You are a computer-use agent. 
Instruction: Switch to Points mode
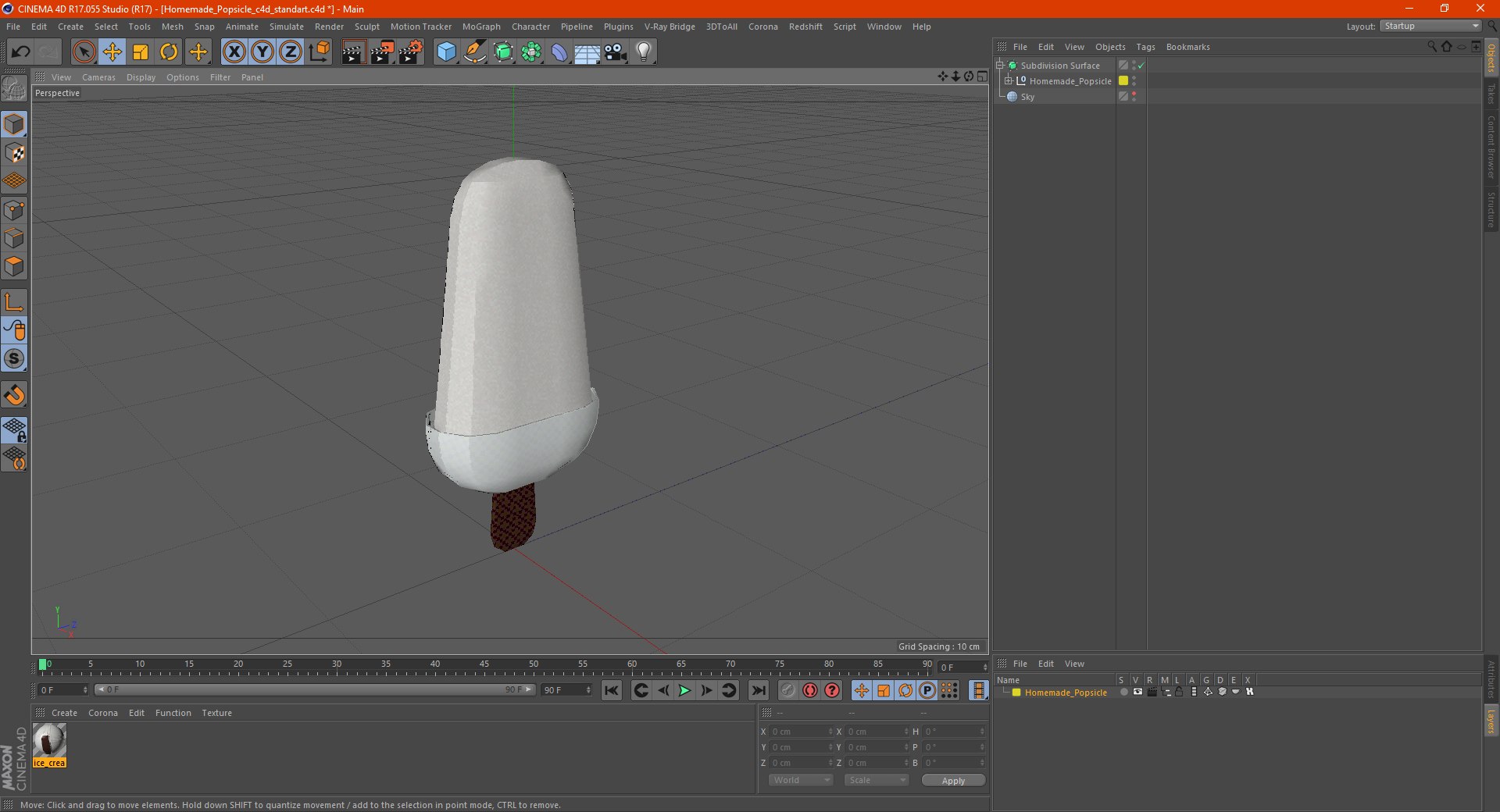tap(14, 210)
